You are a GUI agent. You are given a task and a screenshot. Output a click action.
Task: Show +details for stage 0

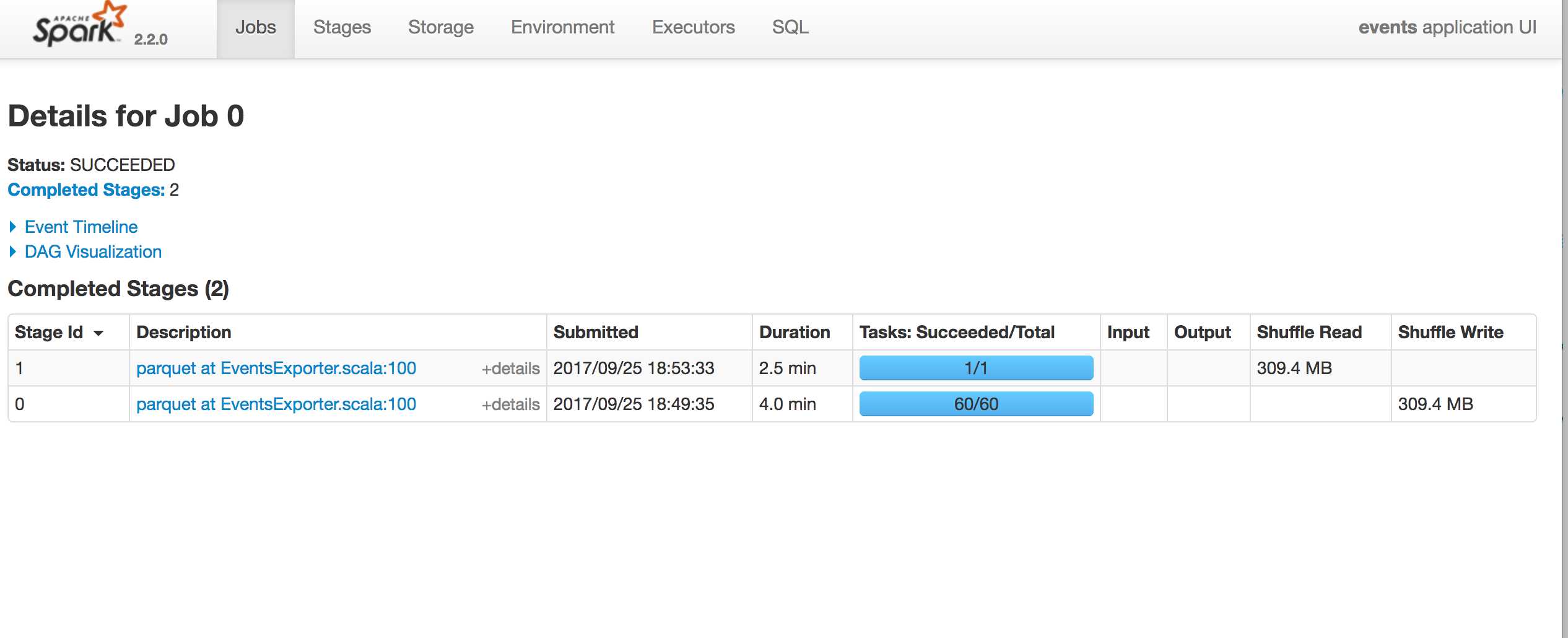click(x=511, y=404)
